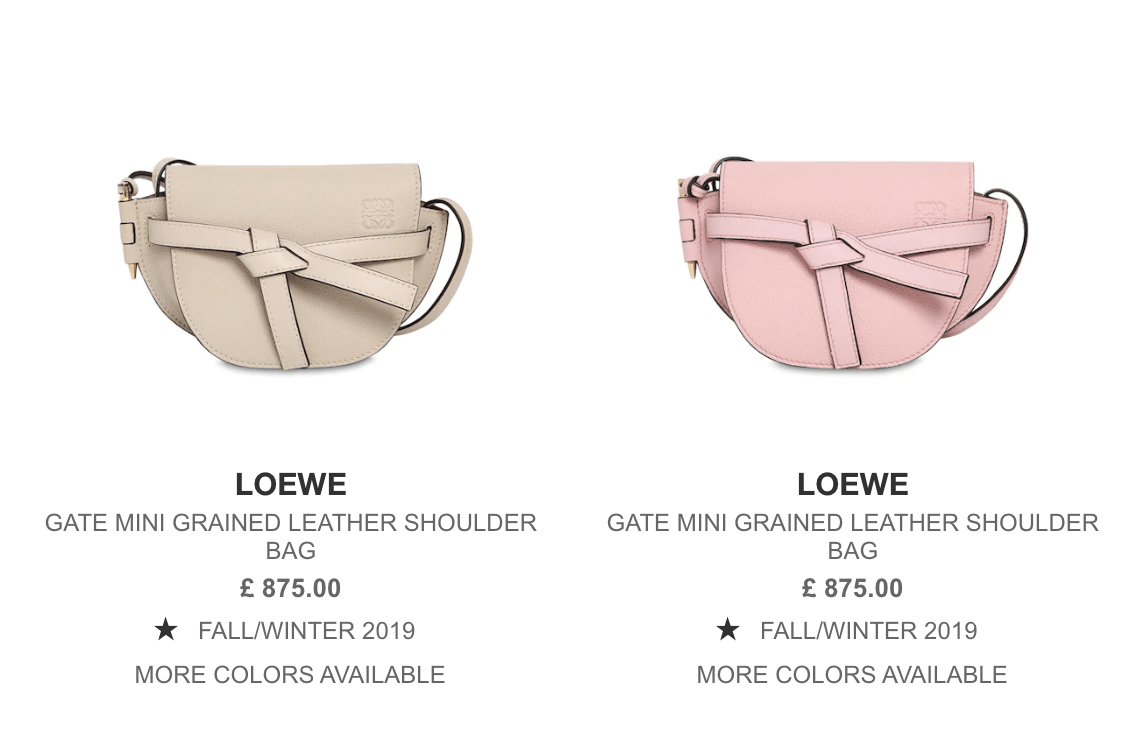Screen dimensions: 1144x750
Task: Click the knotted bow on the pink bag
Action: (832, 248)
